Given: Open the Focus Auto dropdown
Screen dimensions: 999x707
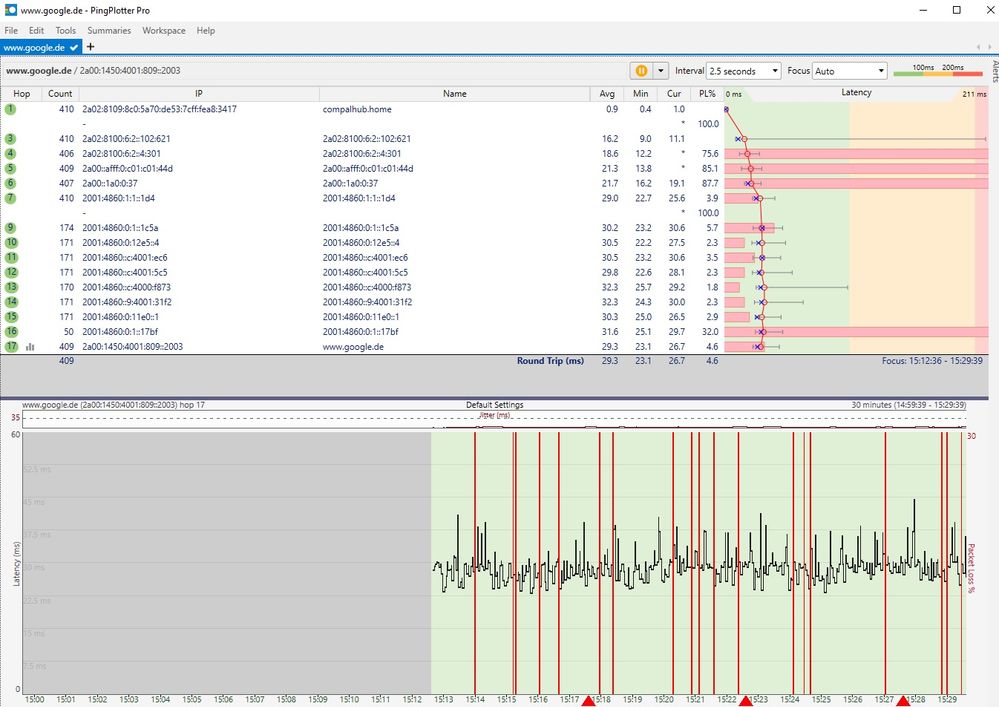Looking at the screenshot, I should point(850,71).
